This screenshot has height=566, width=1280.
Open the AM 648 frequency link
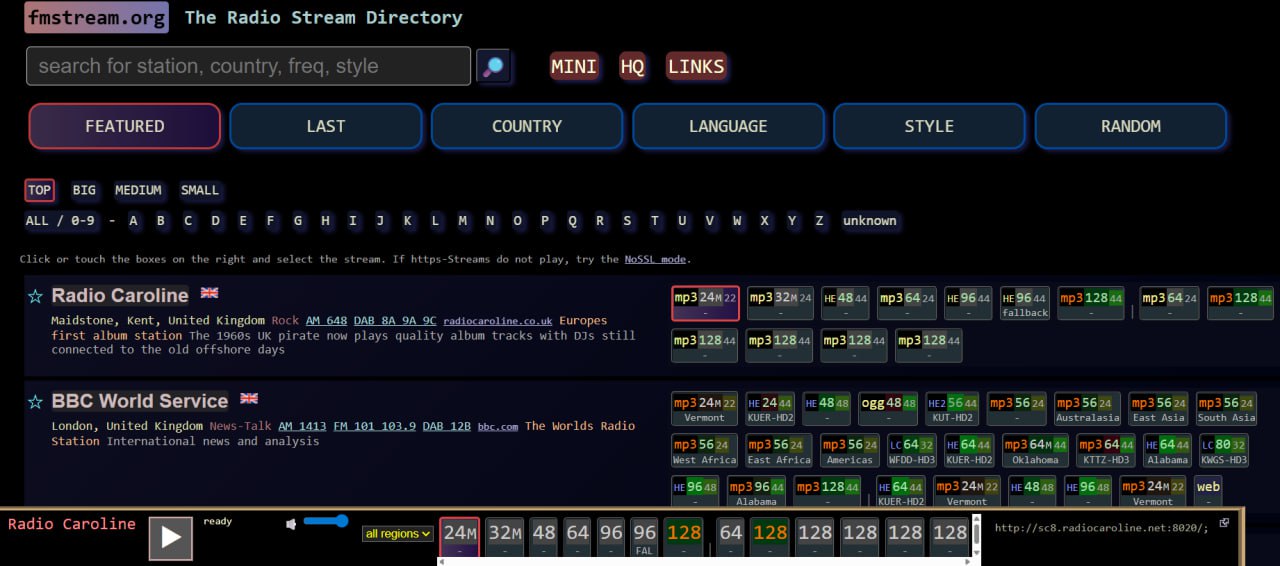pyautogui.click(x=327, y=321)
